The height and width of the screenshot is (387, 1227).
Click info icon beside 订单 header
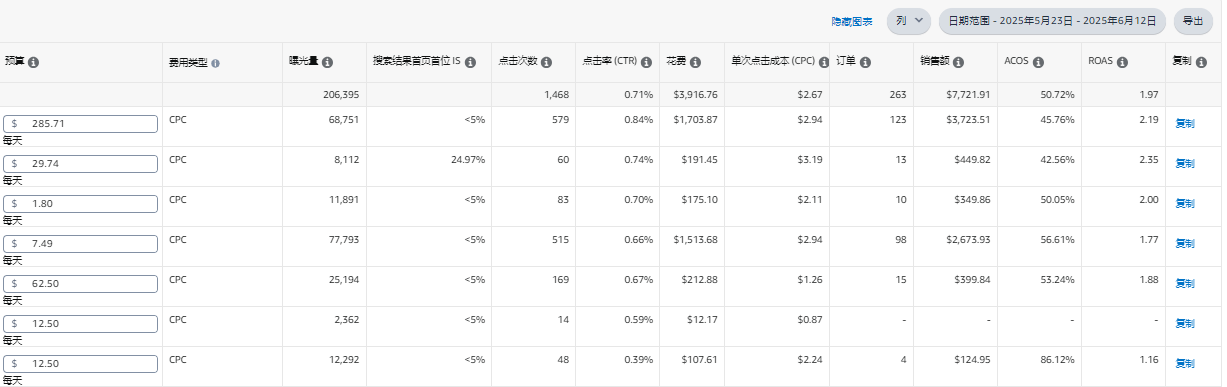[864, 62]
